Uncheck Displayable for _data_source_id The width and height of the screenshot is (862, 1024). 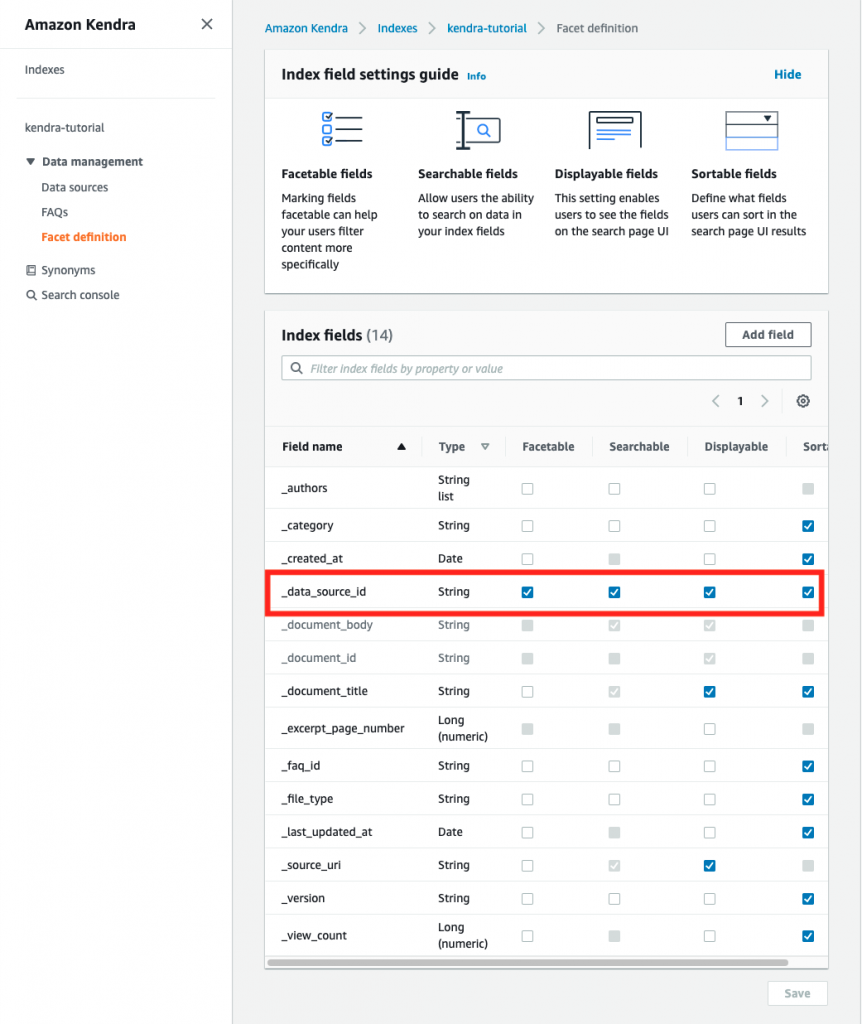pyautogui.click(x=710, y=592)
